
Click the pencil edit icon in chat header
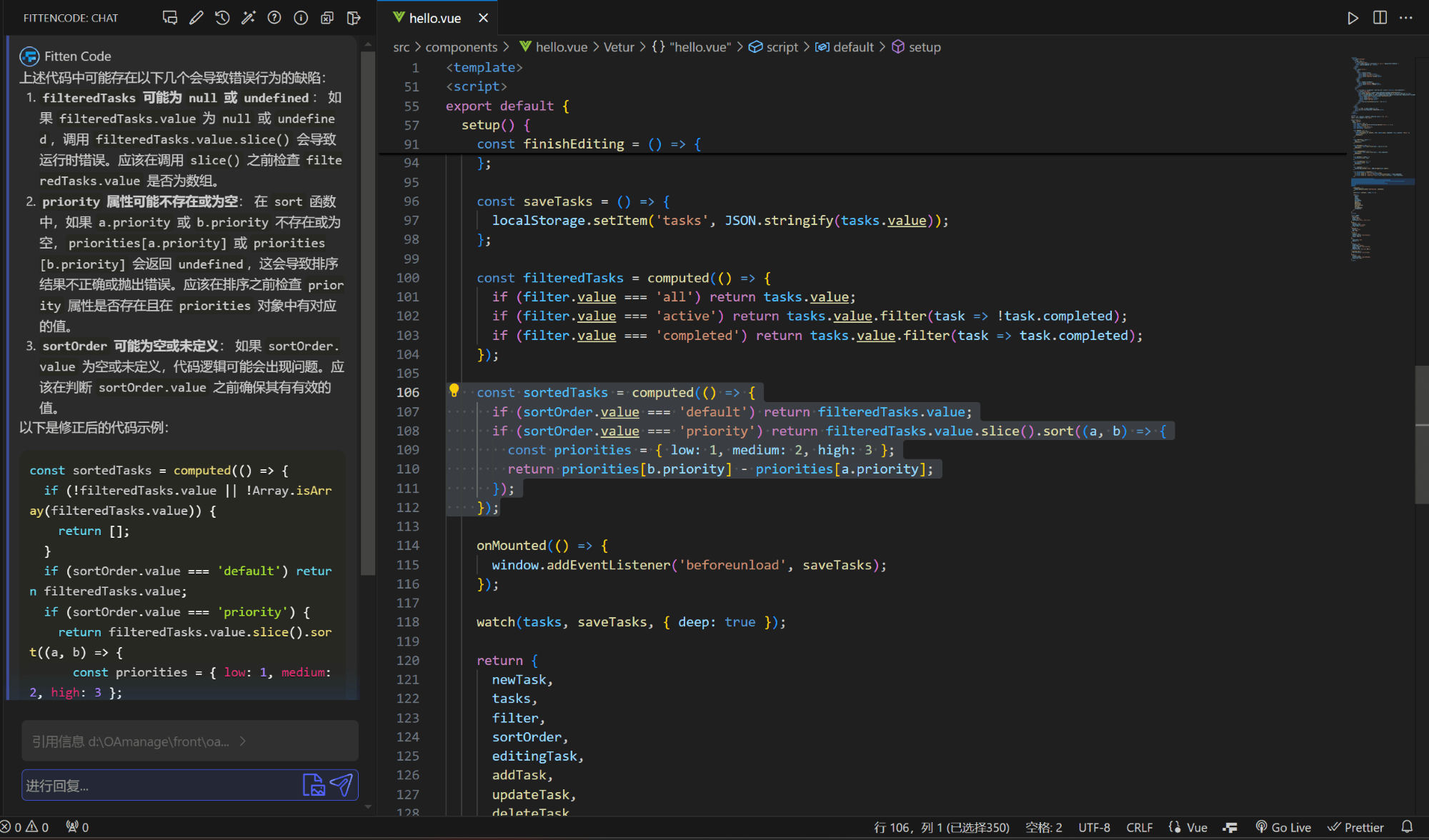coord(196,18)
